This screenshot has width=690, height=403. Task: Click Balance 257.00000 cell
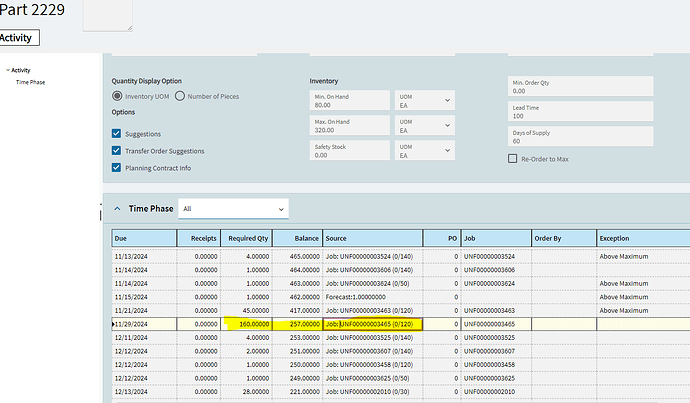pyautogui.click(x=297, y=324)
